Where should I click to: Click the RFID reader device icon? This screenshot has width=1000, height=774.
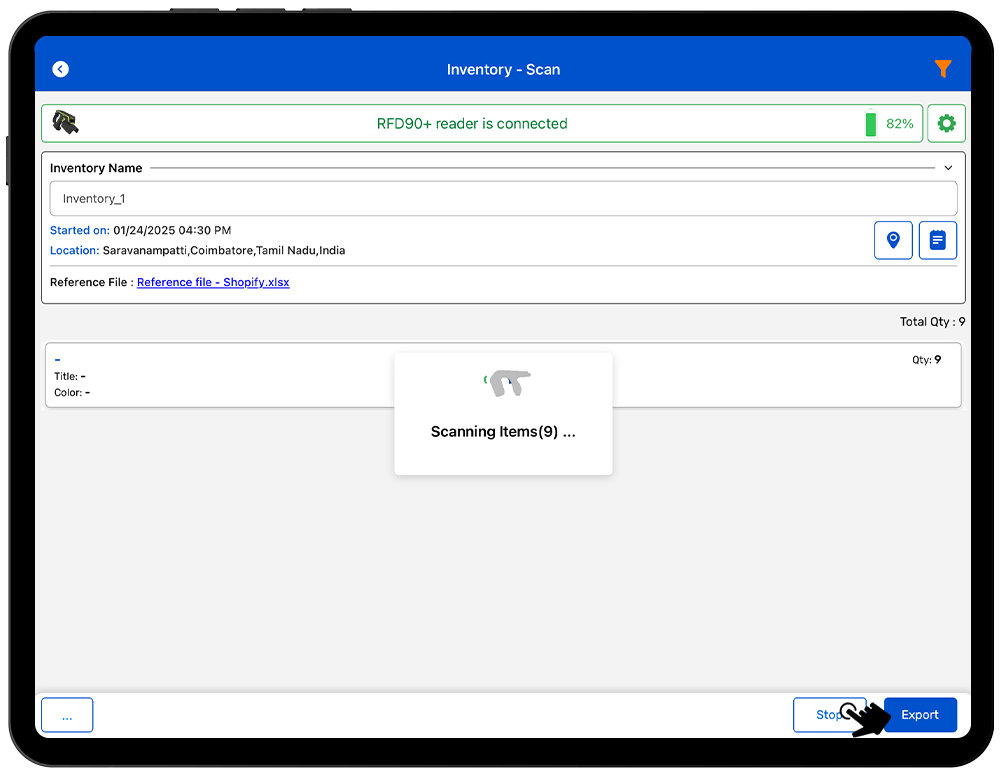[66, 123]
